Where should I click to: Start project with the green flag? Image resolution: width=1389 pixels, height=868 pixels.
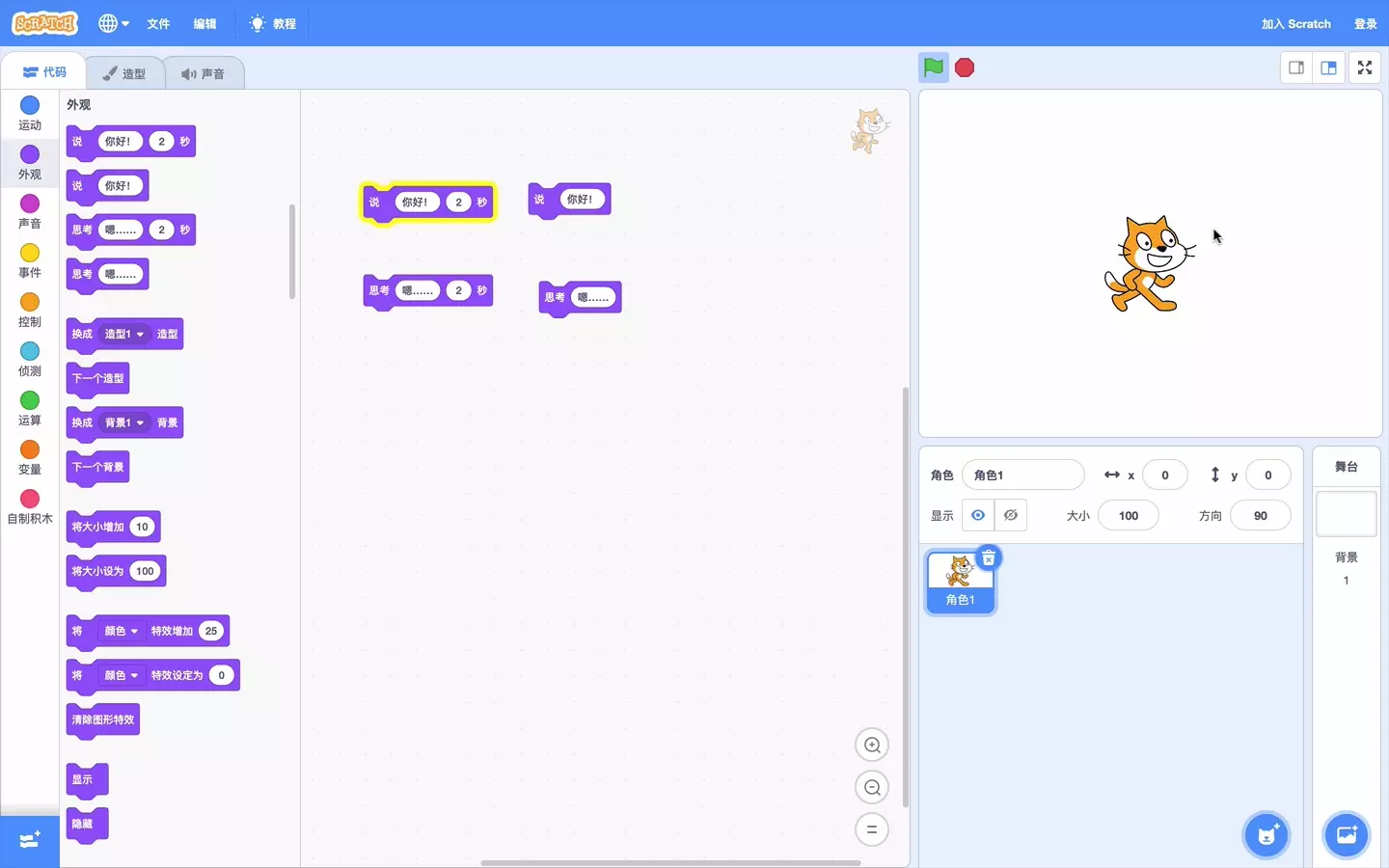point(934,68)
